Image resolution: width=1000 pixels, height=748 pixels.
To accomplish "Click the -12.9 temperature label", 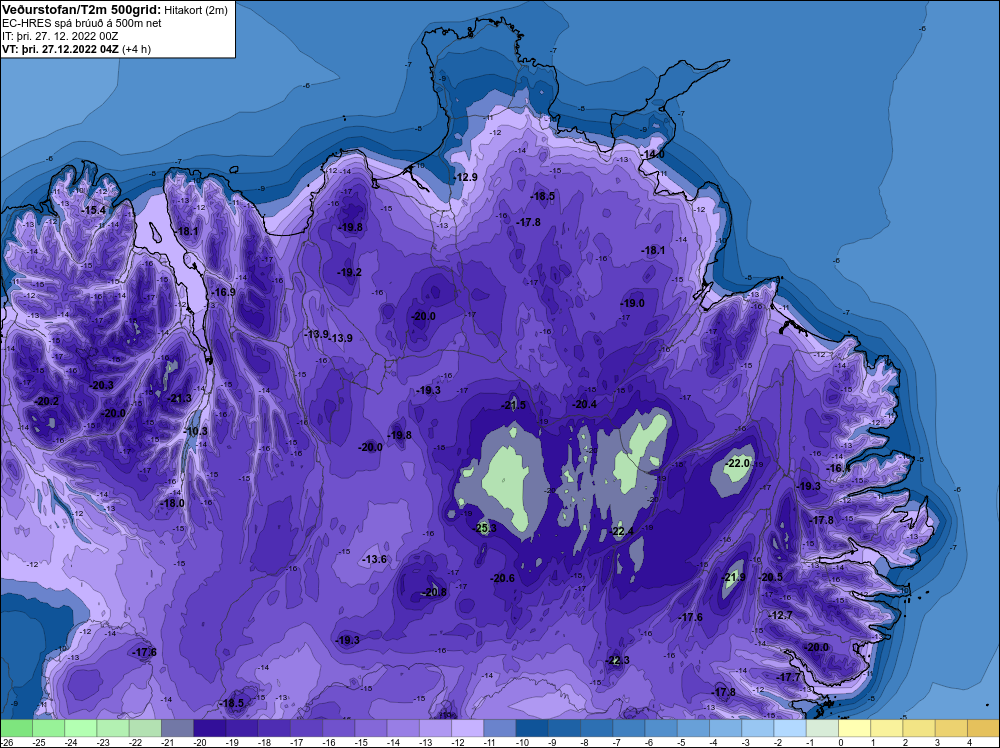I will (x=466, y=177).
